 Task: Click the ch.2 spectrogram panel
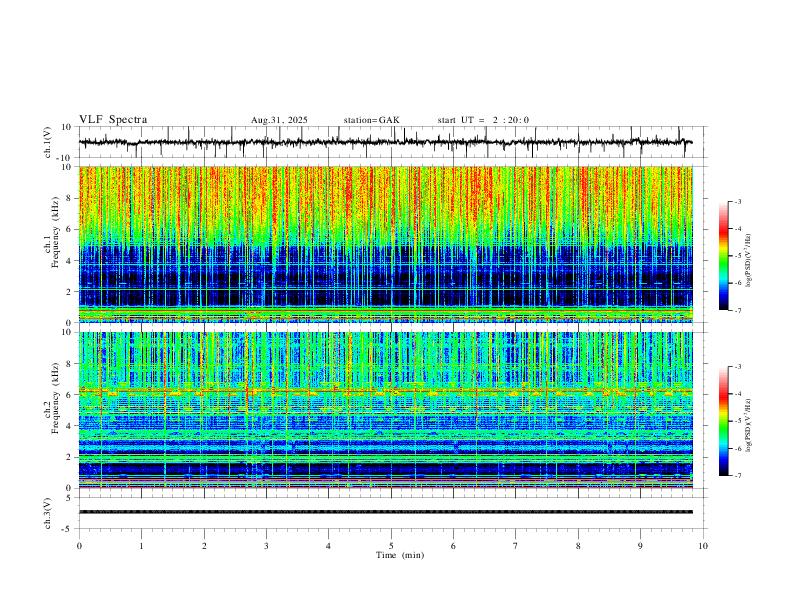pyautogui.click(x=385, y=410)
